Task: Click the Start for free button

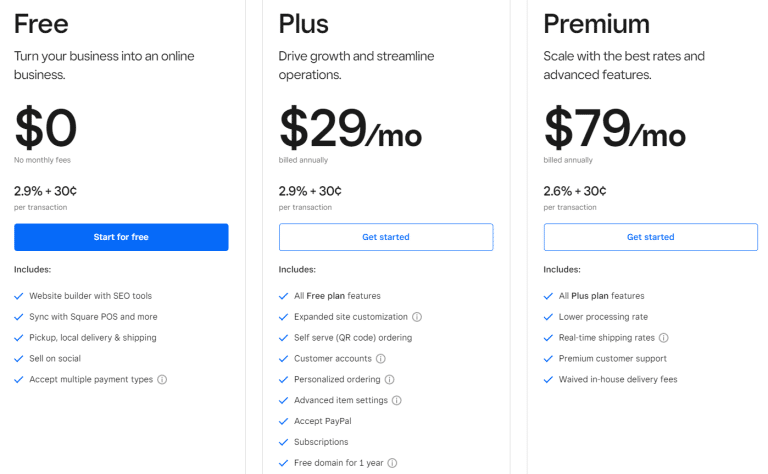Action: tap(121, 237)
